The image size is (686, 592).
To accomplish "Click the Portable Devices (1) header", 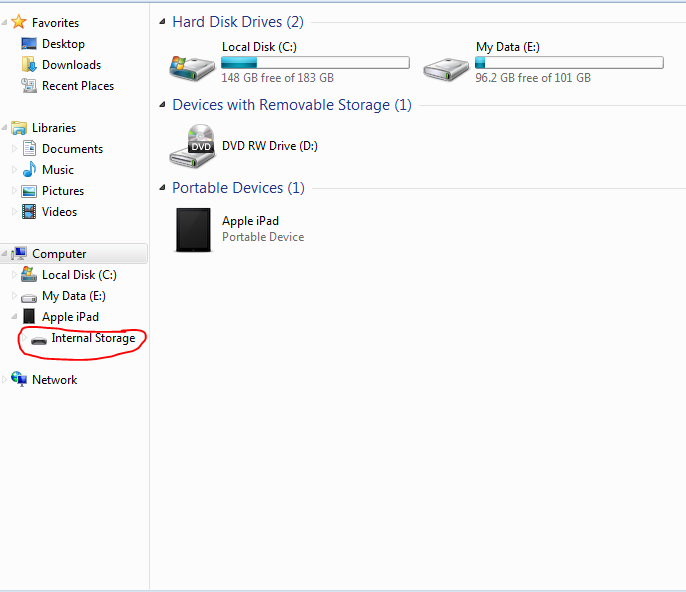I will tap(238, 188).
